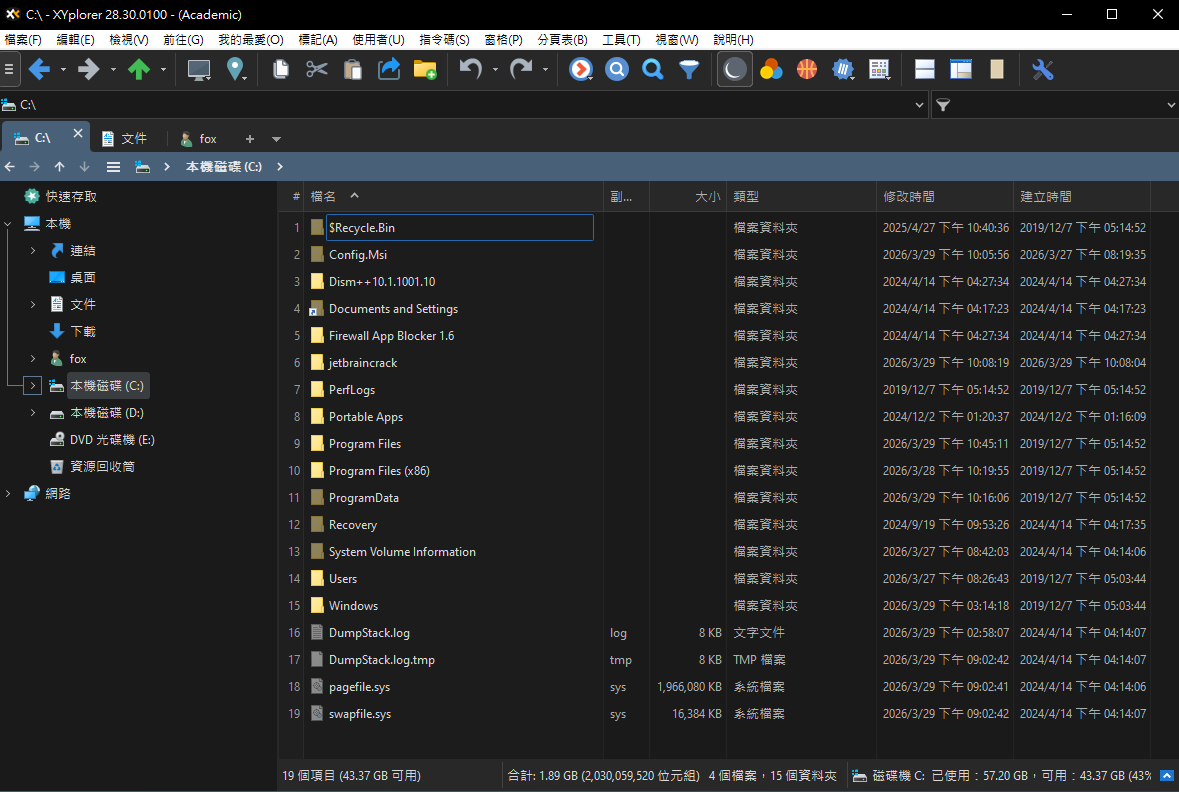Screen dimensions: 1179x792
Task: Click the blue funnel Visual Filter icon
Action: click(689, 70)
